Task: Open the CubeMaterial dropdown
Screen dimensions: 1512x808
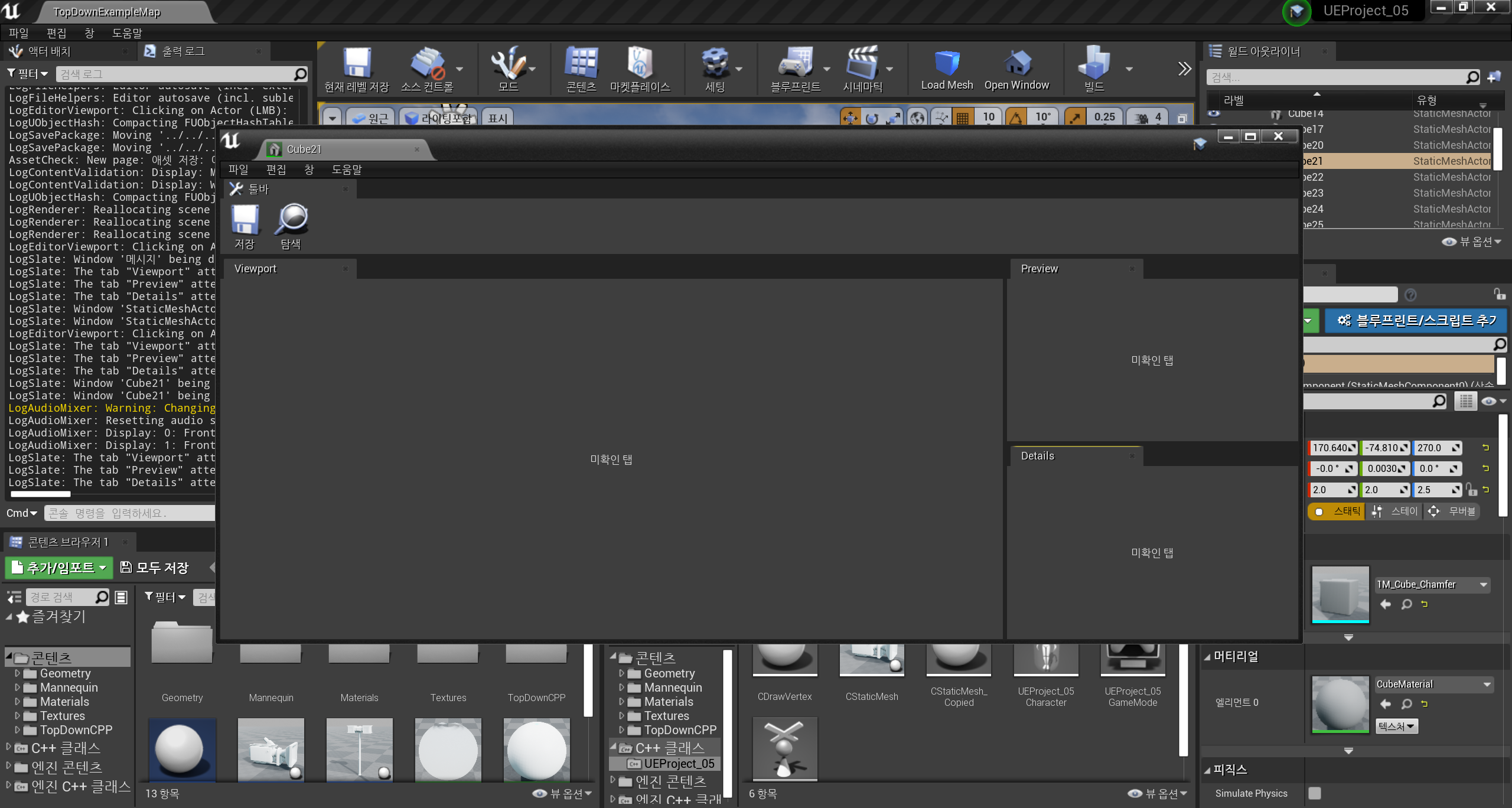Action: (x=1433, y=685)
